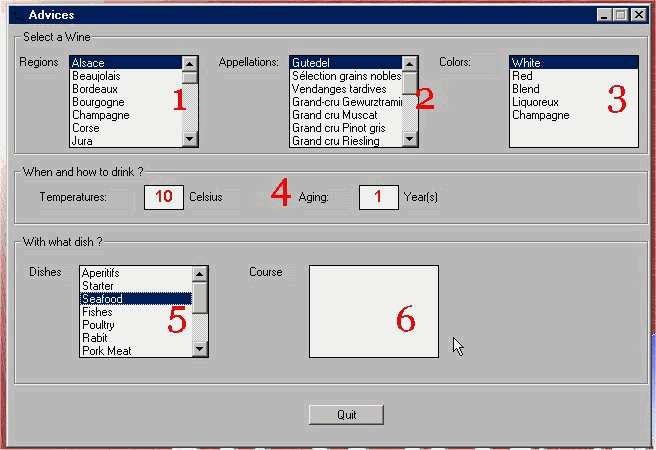Viewport: 656px width, 450px height.
Task: Select Poultry in Dishes list
Action: [98, 325]
